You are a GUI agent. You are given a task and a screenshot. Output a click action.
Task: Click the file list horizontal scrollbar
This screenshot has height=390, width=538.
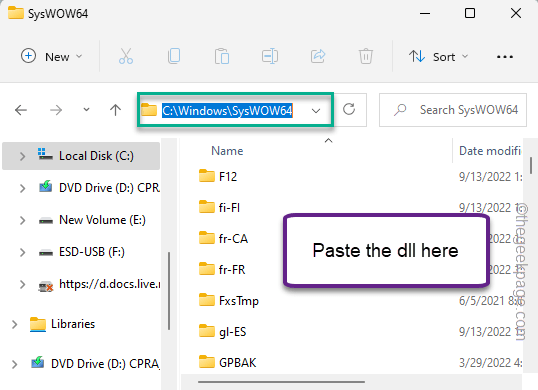pyautogui.click(x=281, y=381)
